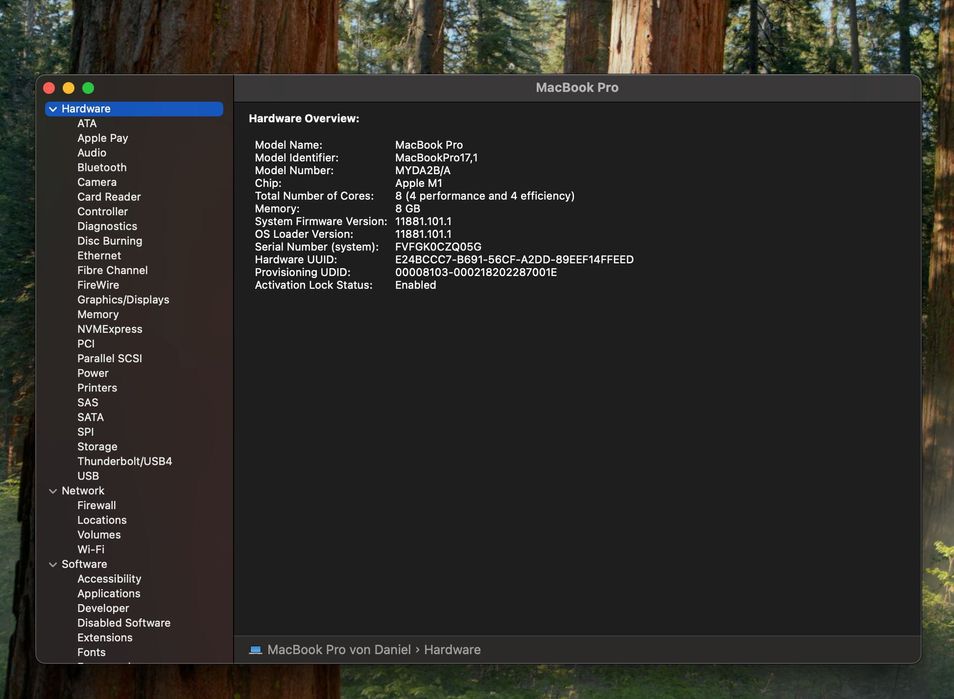This screenshot has width=954, height=699.
Task: Select Fonts in the sidebar
Action: click(91, 652)
